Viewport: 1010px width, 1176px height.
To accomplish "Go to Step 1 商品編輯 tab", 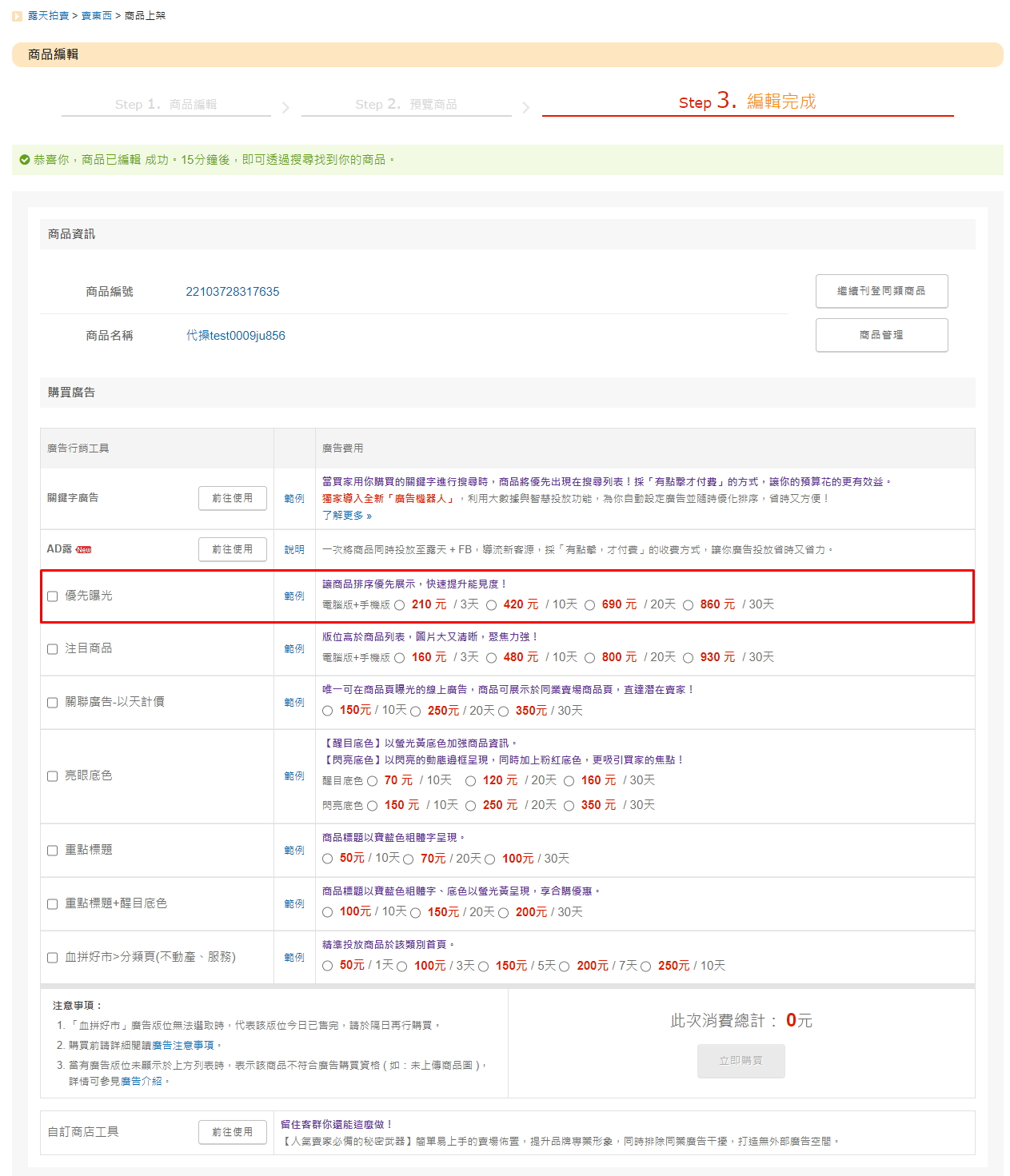I will pyautogui.click(x=166, y=105).
